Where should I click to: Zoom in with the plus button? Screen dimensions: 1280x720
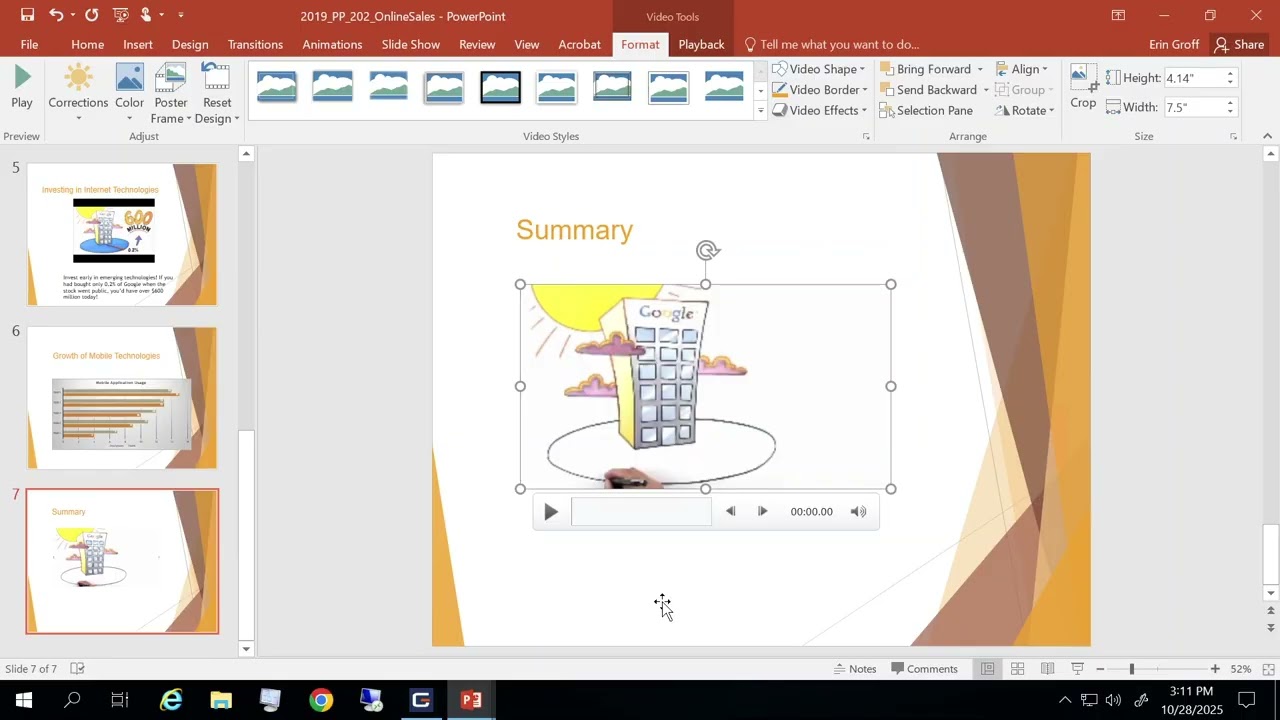click(1215, 669)
